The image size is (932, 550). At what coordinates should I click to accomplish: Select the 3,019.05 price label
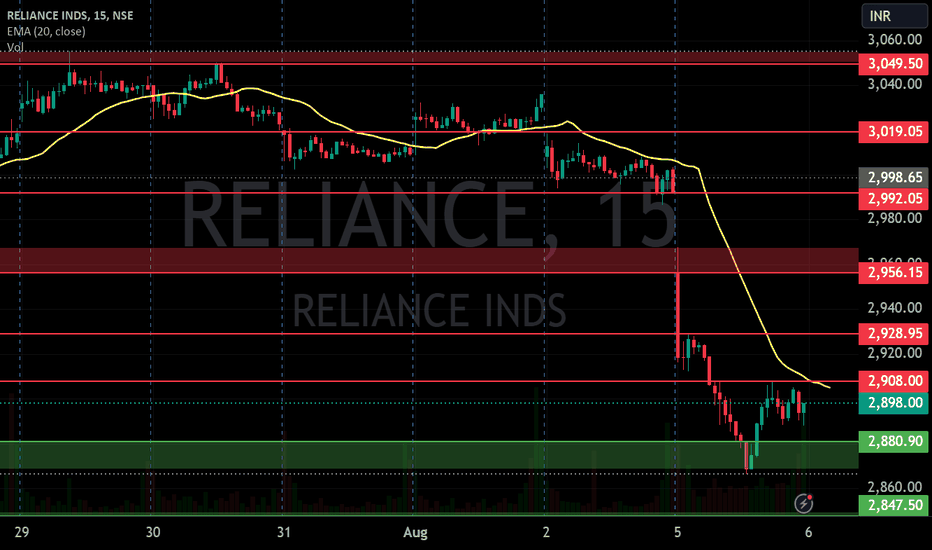click(894, 131)
